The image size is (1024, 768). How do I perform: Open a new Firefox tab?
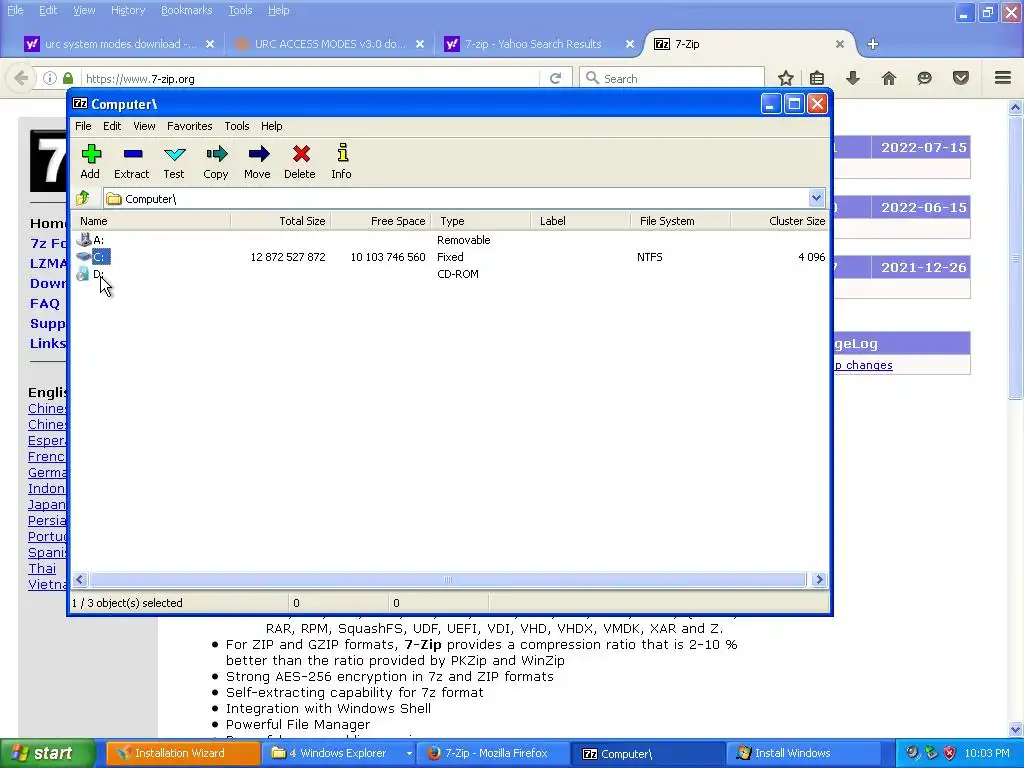(x=872, y=44)
